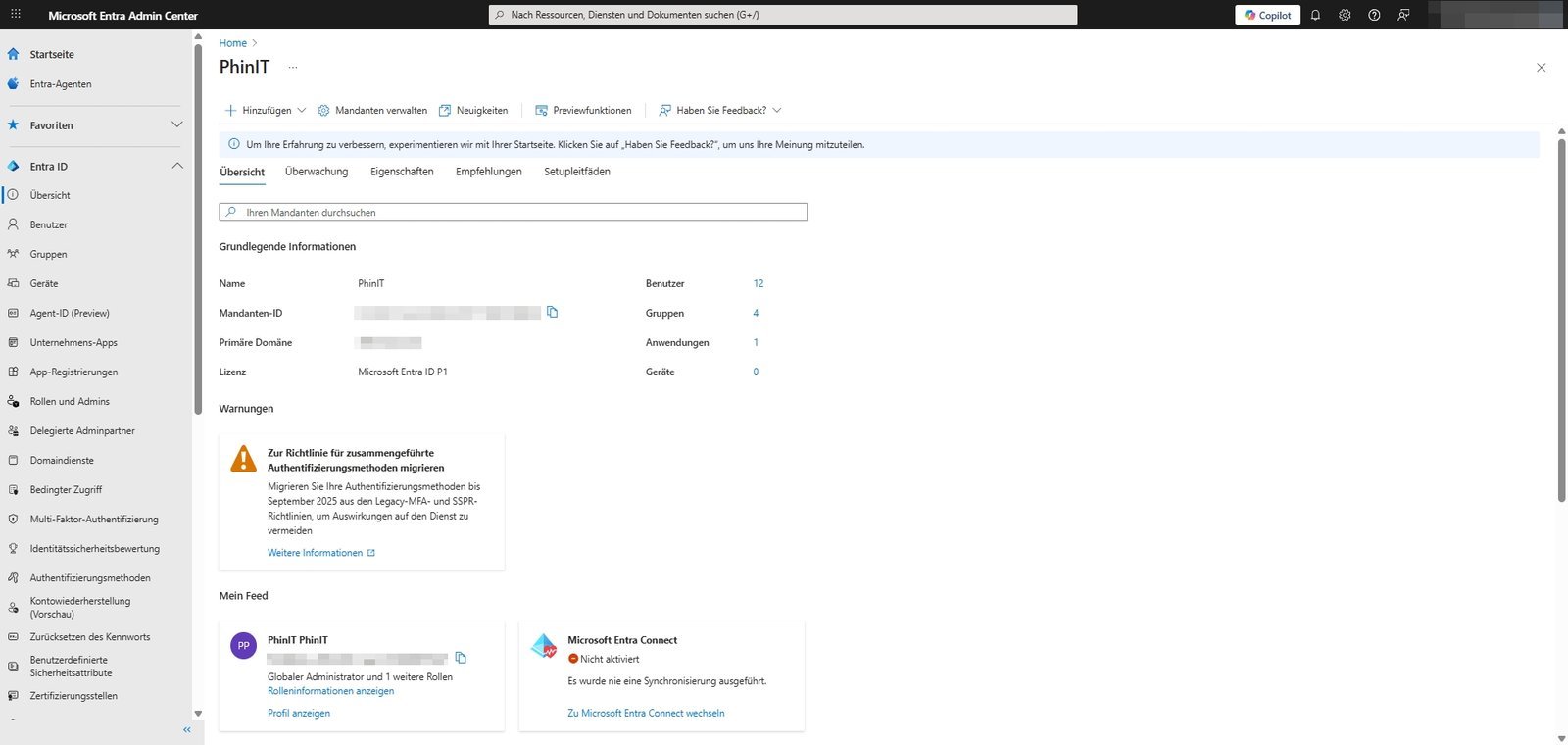
Task: Copy the Mandanten-ID to clipboard
Action: pyautogui.click(x=552, y=312)
